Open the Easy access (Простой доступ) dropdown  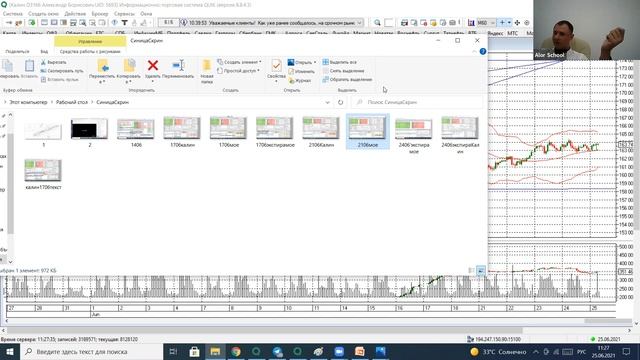click(239, 71)
